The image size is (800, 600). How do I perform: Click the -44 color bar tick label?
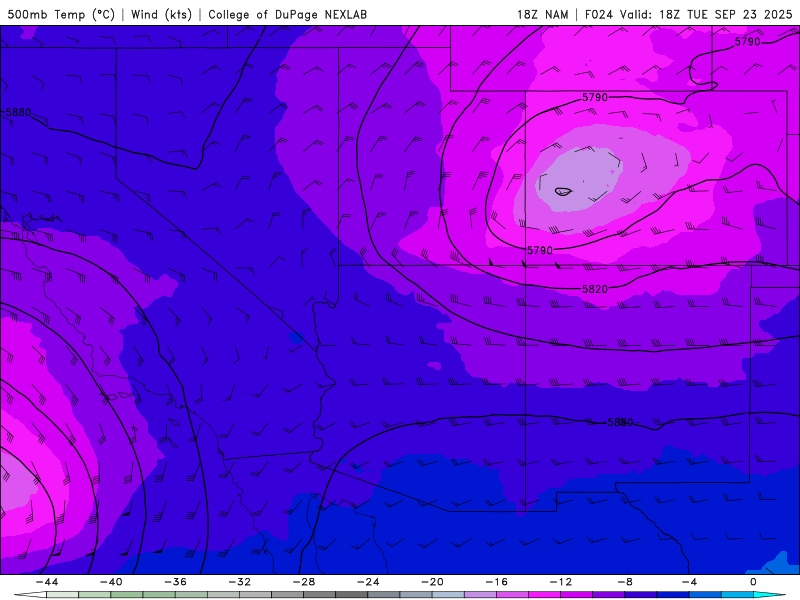click(x=47, y=582)
